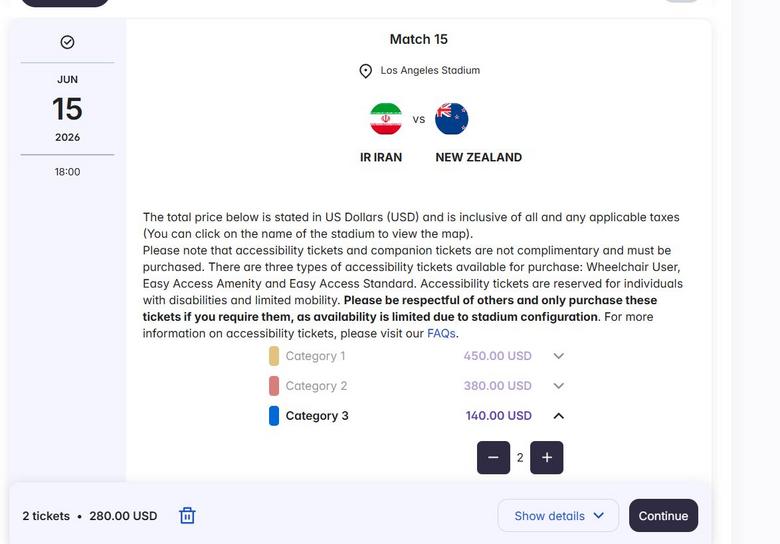
Task: Increase Category 3 ticket quantity
Action: pyautogui.click(x=546, y=457)
